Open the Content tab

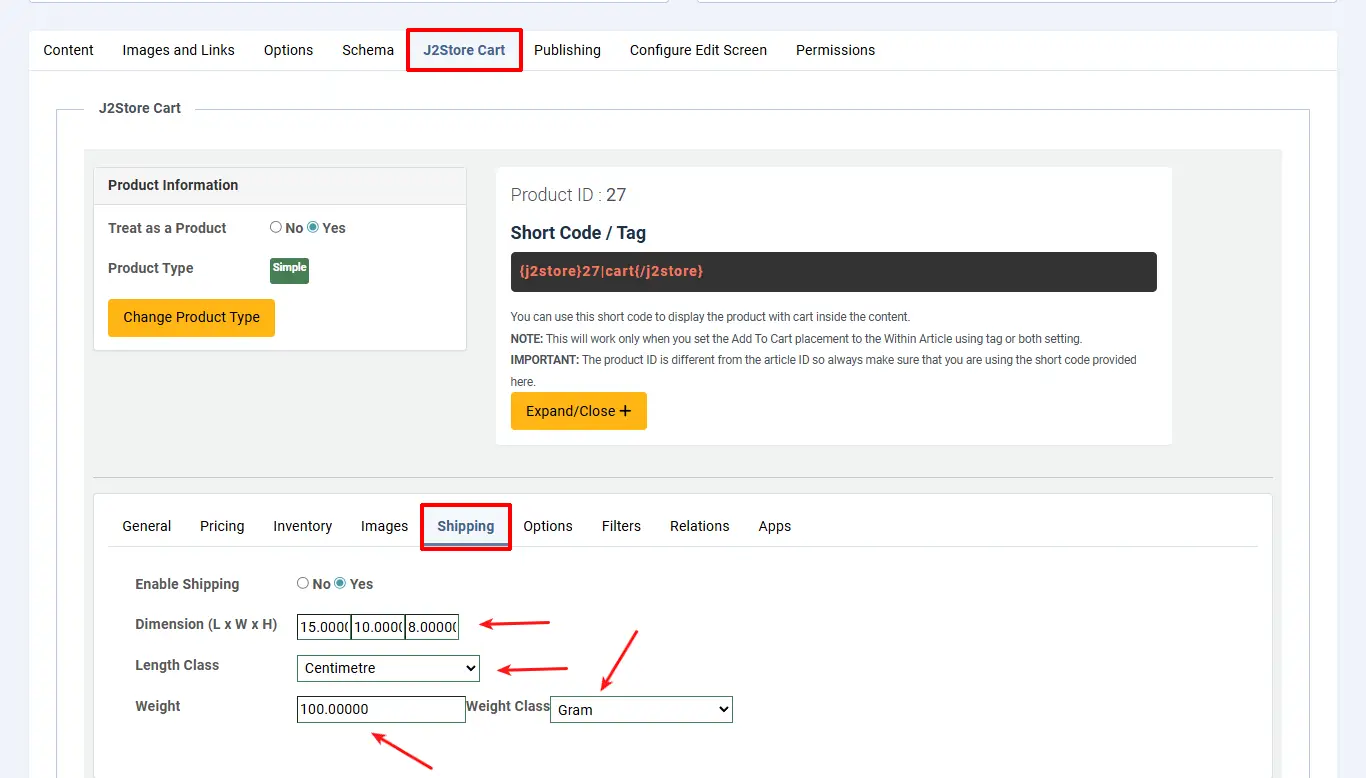tap(69, 50)
